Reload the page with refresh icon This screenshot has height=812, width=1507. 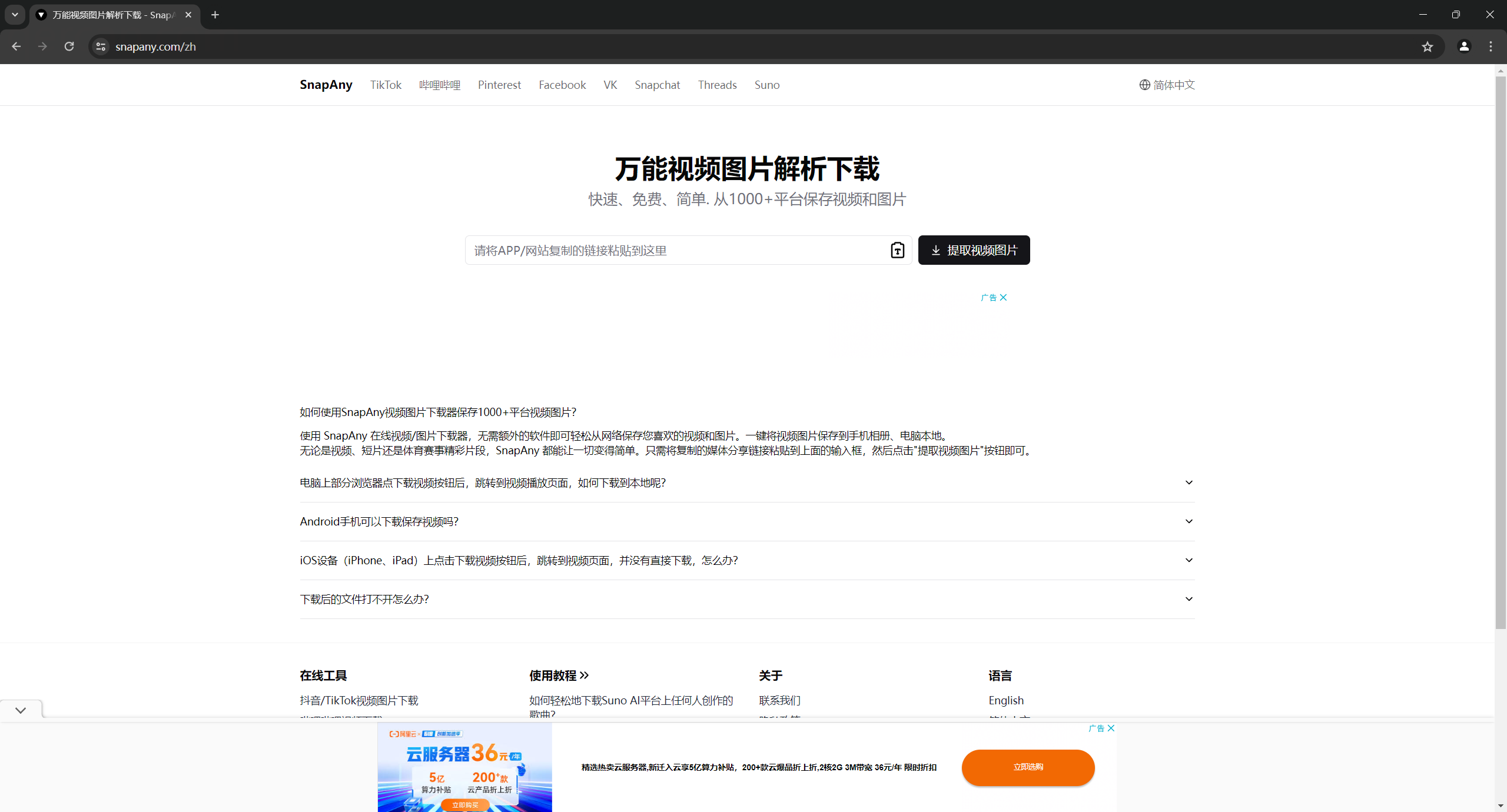tap(69, 46)
